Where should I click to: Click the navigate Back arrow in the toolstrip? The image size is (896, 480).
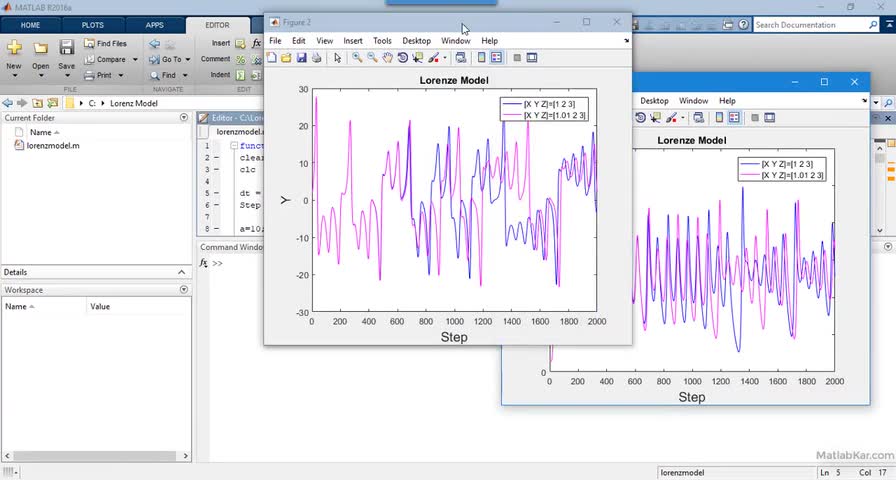(154, 43)
